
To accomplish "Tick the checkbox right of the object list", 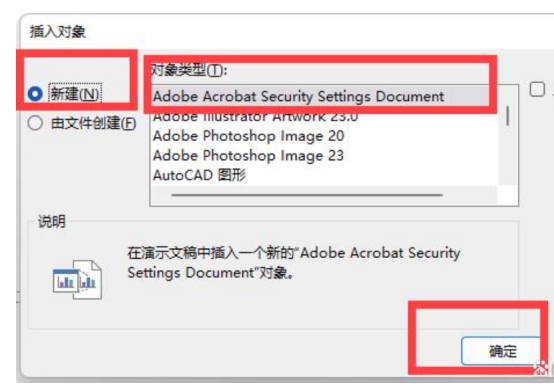I will click(537, 89).
